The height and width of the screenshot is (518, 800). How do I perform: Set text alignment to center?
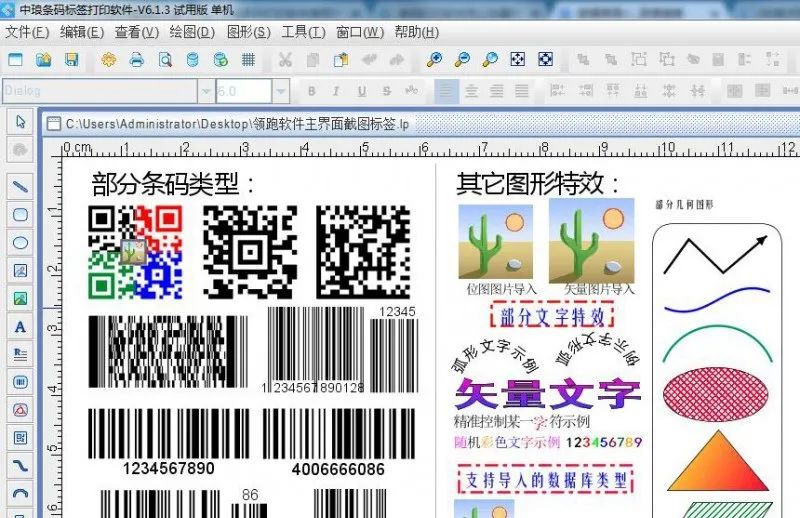click(x=471, y=91)
